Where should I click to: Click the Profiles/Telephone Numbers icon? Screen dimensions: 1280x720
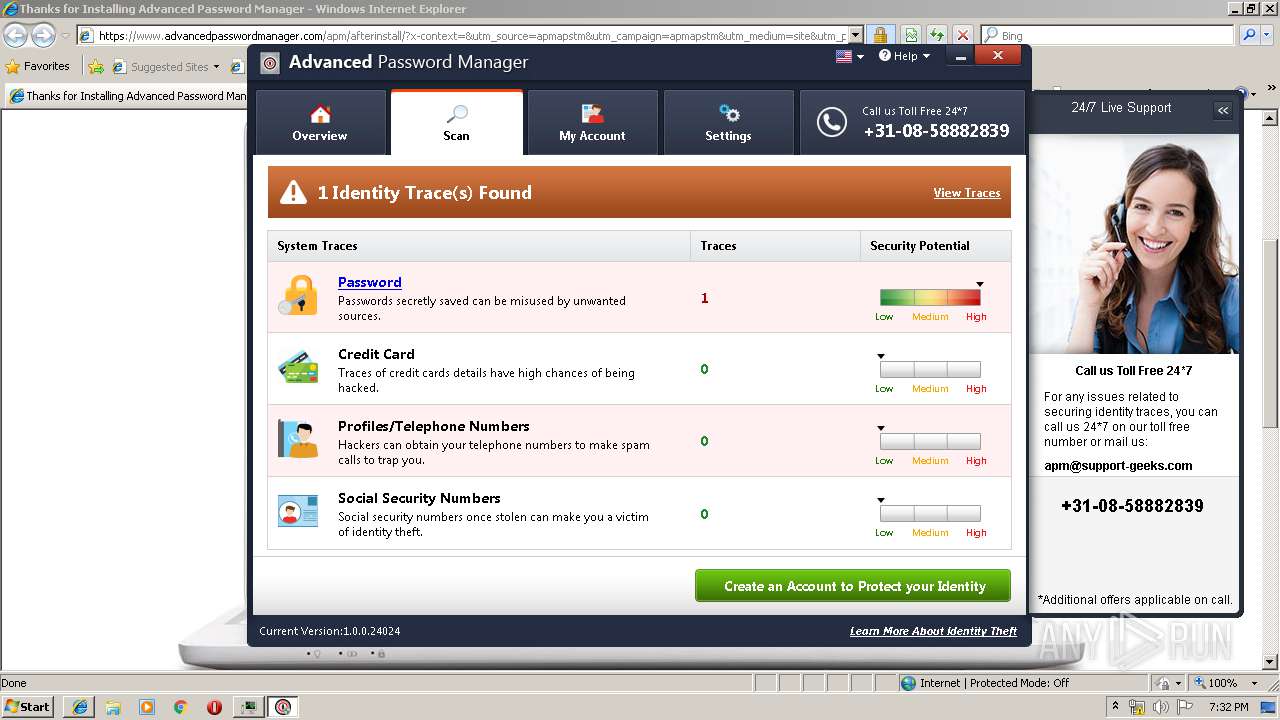298,439
